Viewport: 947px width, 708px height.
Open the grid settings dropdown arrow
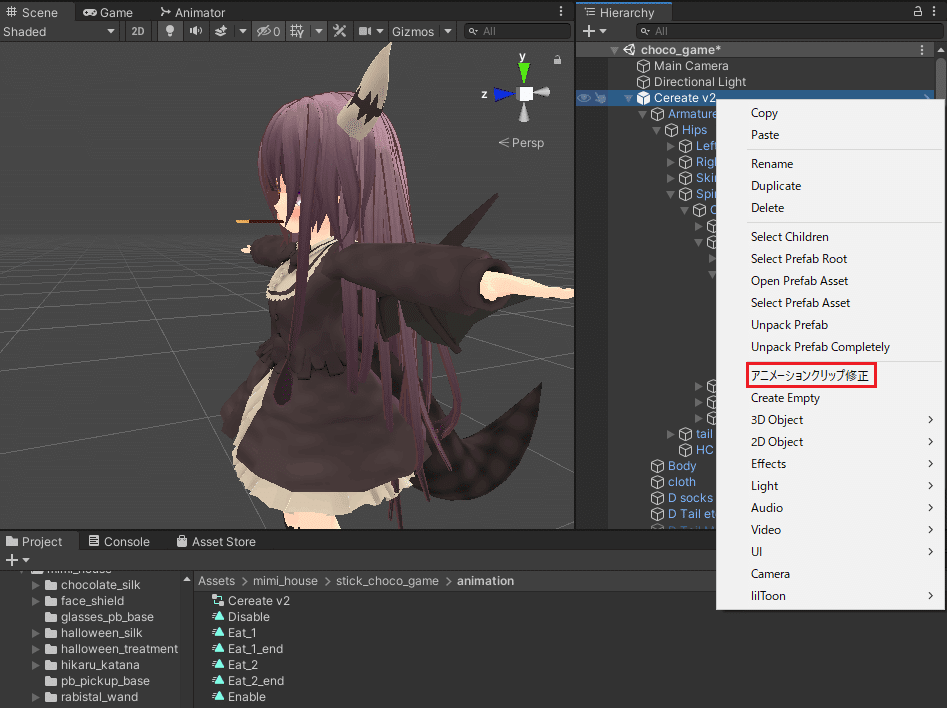point(319,31)
